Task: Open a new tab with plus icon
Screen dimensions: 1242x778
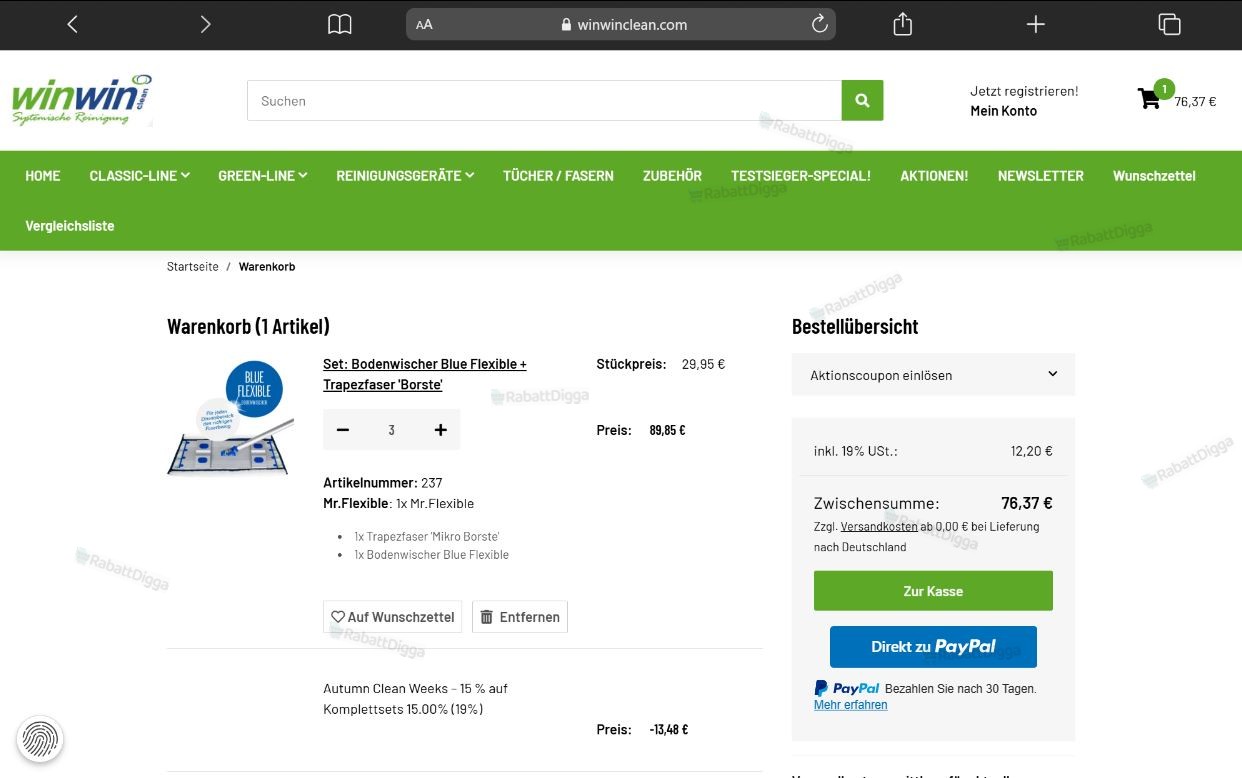Action: pos(1035,24)
